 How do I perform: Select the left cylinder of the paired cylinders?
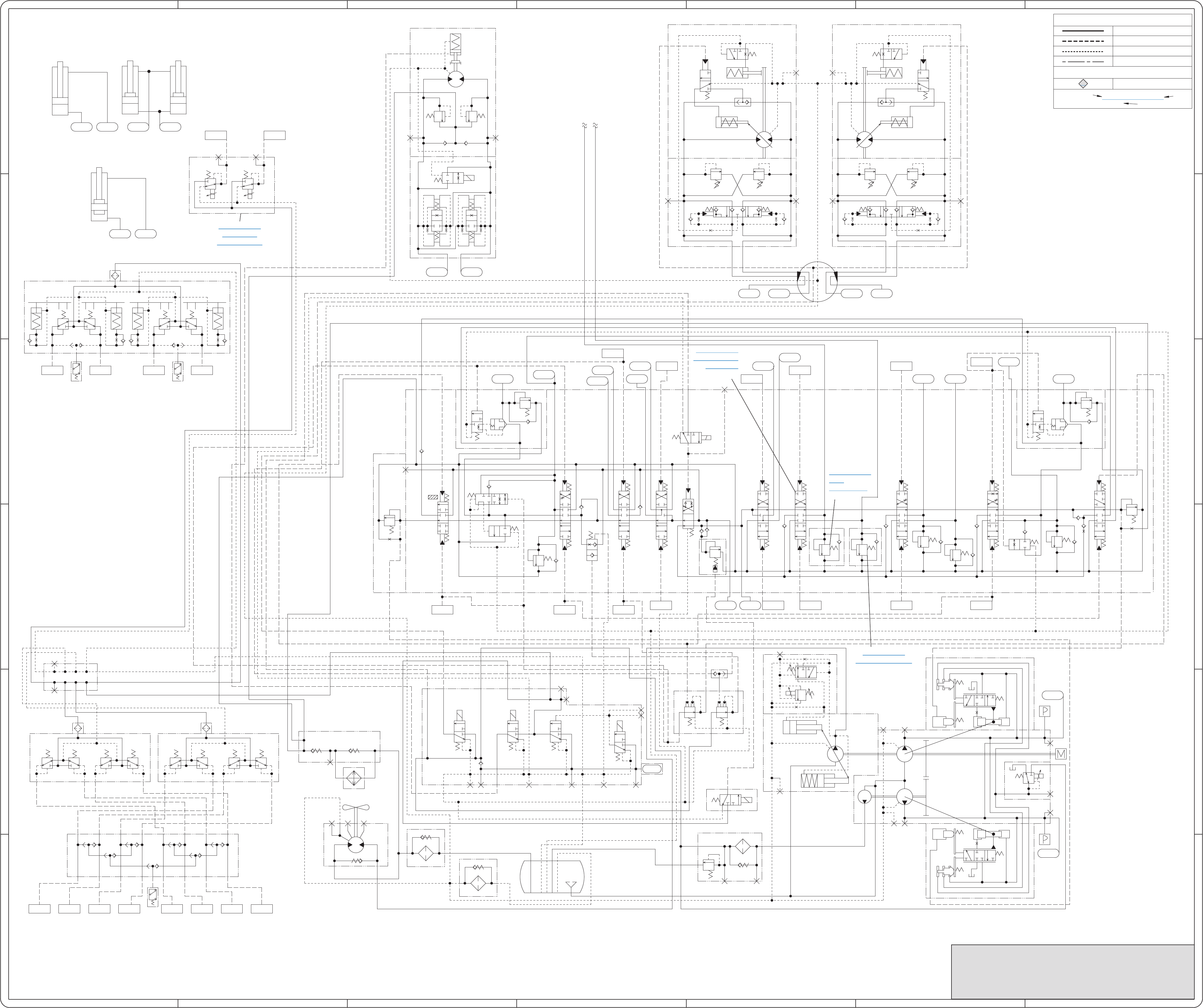point(130,88)
